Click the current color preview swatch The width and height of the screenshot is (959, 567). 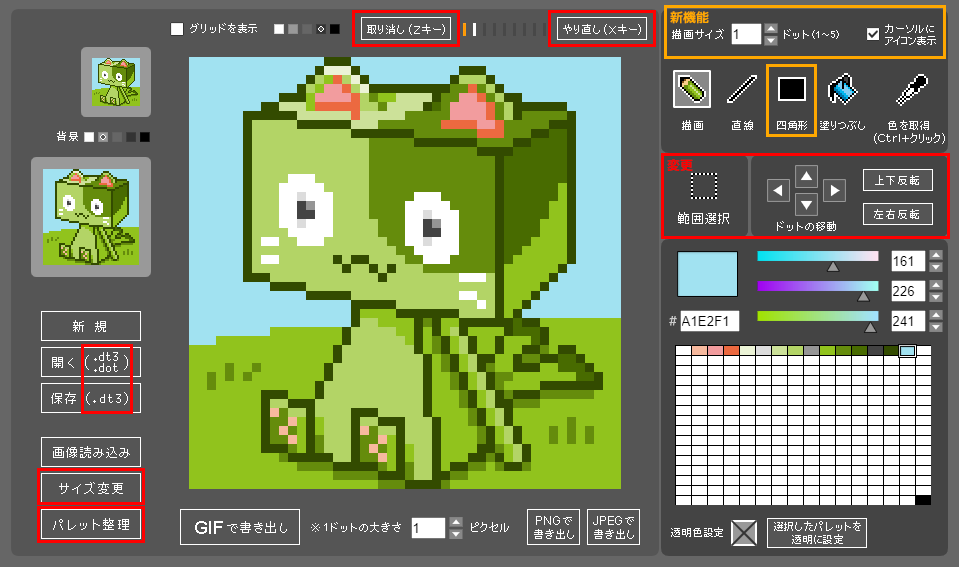click(707, 273)
